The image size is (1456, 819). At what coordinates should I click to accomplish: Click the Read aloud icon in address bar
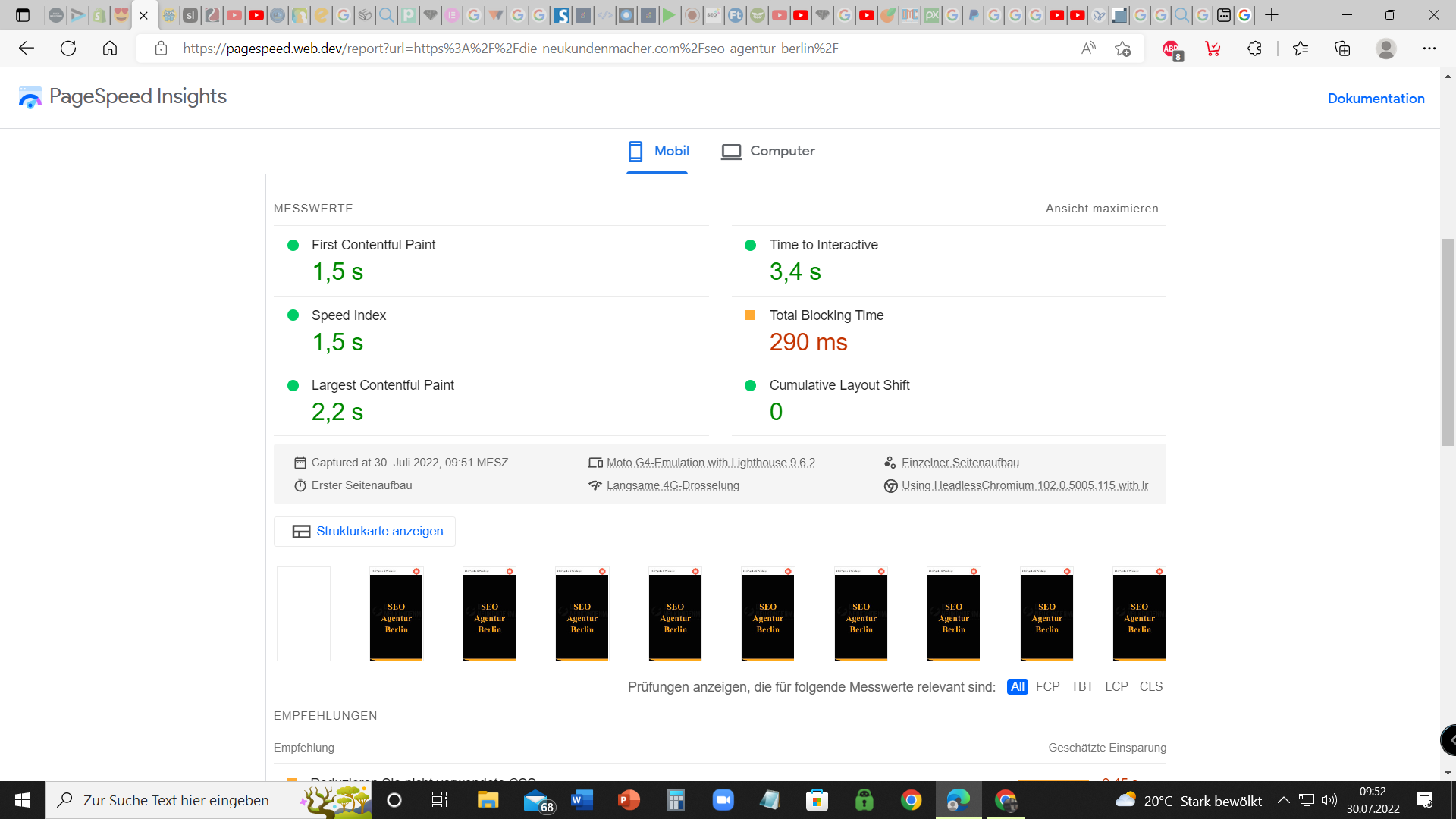point(1088,49)
